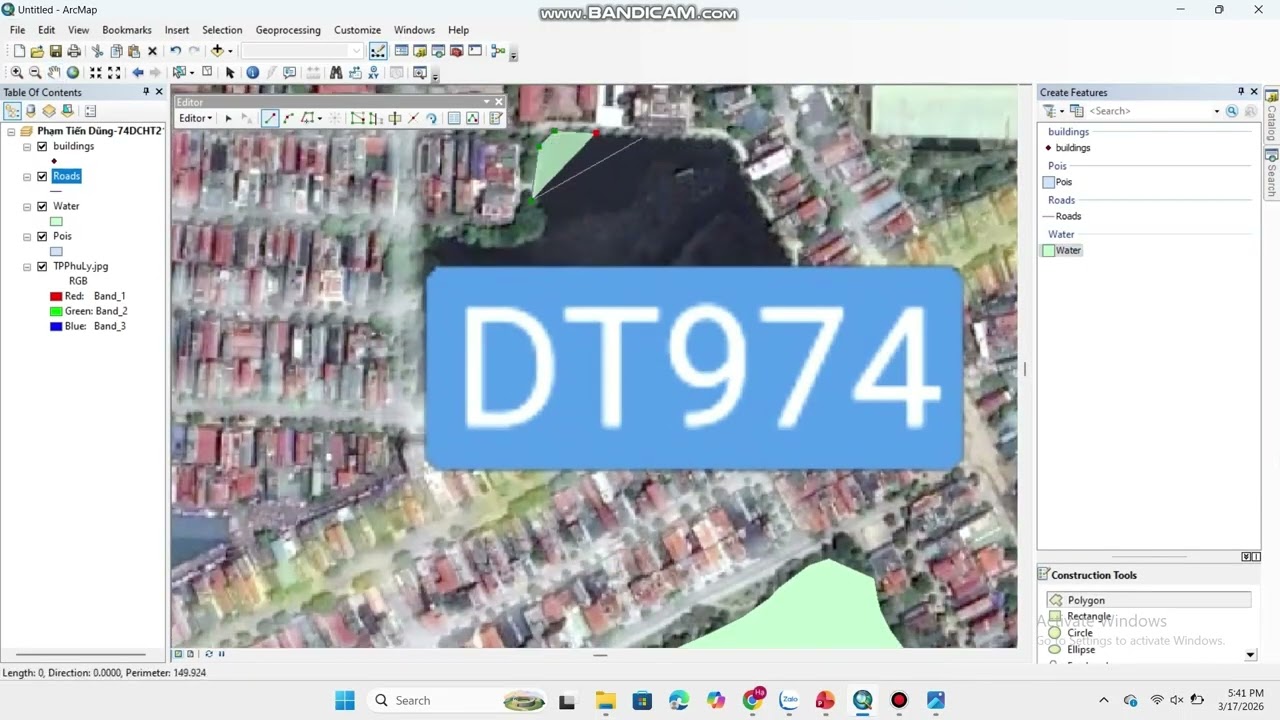Click the Rotate tool in Editor toolbar

click(432, 118)
